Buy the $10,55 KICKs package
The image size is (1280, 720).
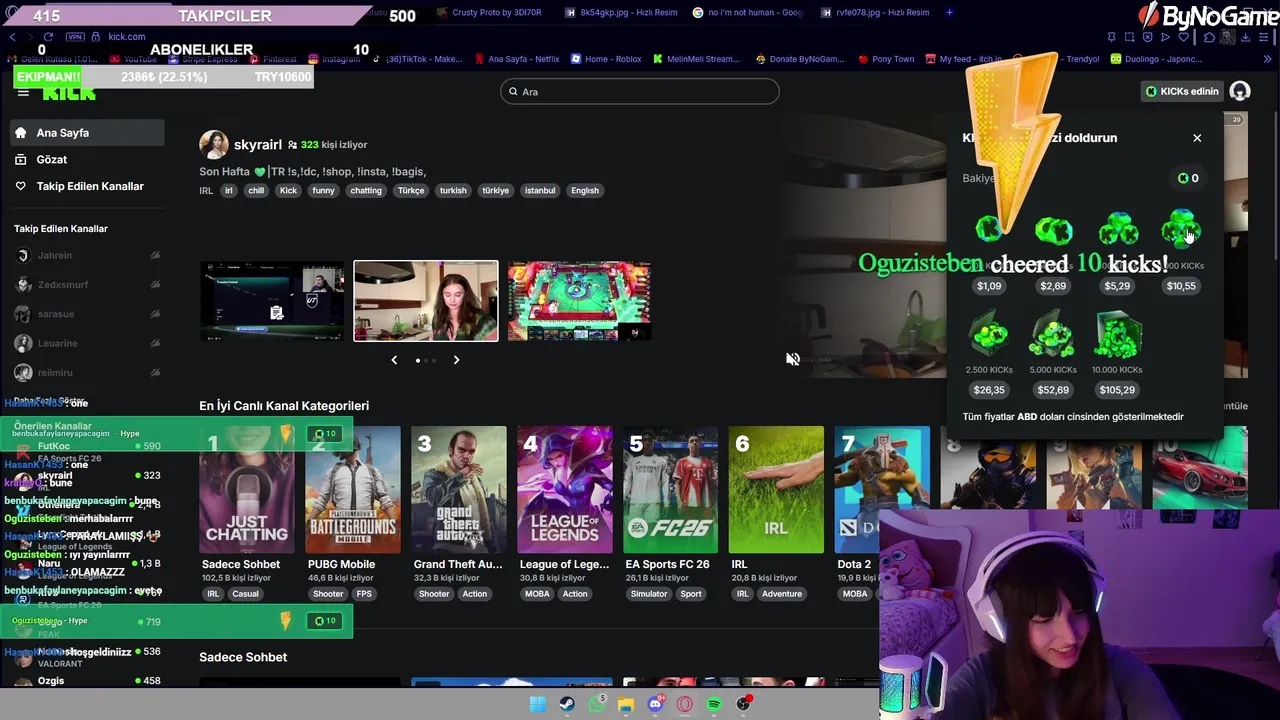click(1181, 286)
